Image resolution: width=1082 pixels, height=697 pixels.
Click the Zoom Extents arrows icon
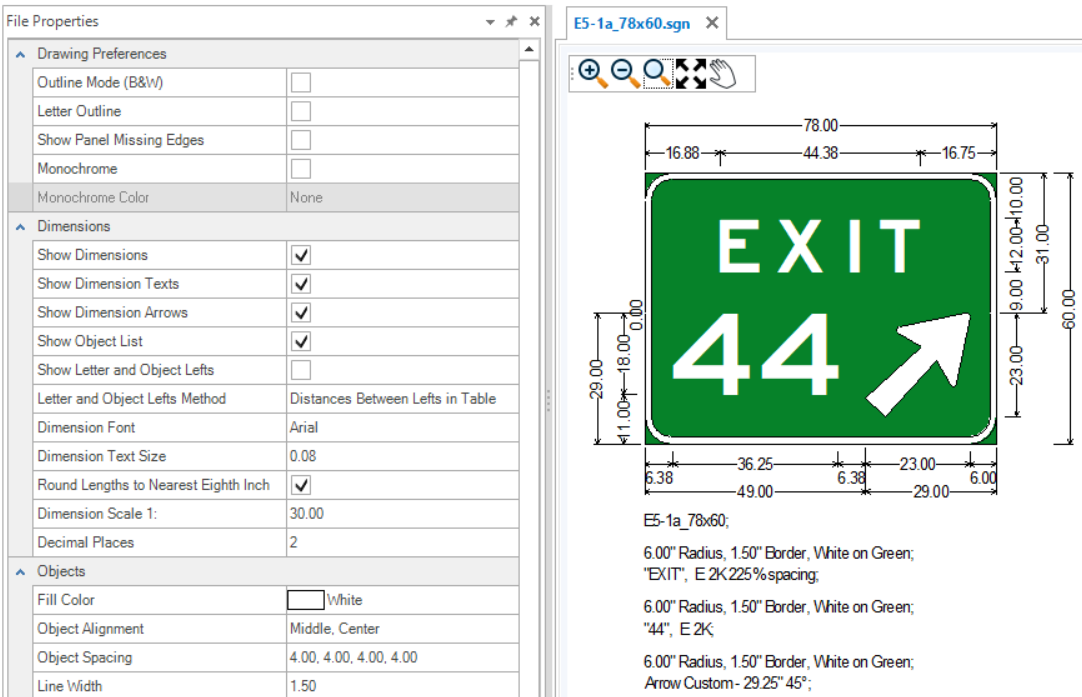pos(691,73)
